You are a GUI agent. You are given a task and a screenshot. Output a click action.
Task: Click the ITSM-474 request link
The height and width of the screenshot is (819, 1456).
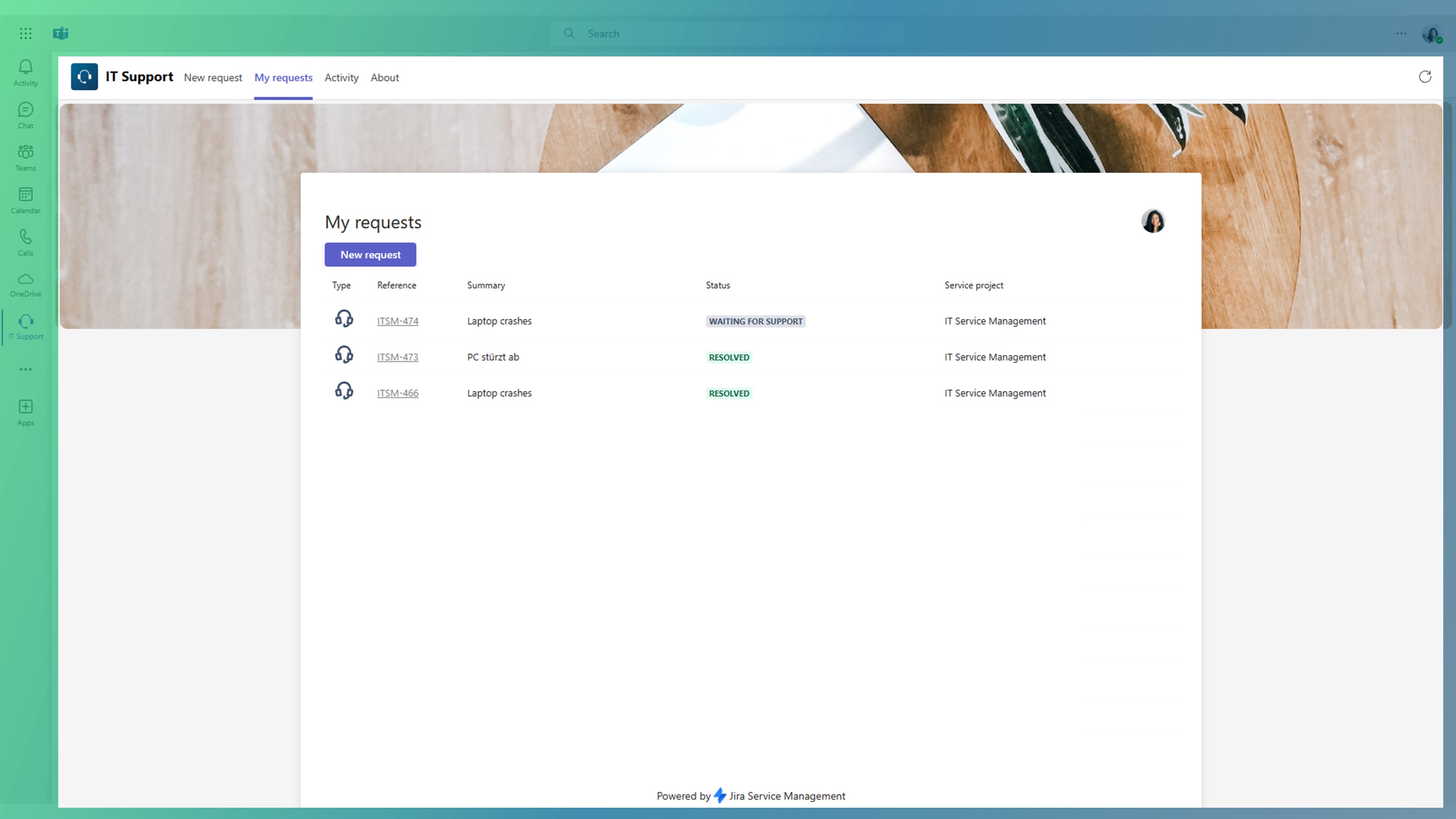pyautogui.click(x=397, y=320)
